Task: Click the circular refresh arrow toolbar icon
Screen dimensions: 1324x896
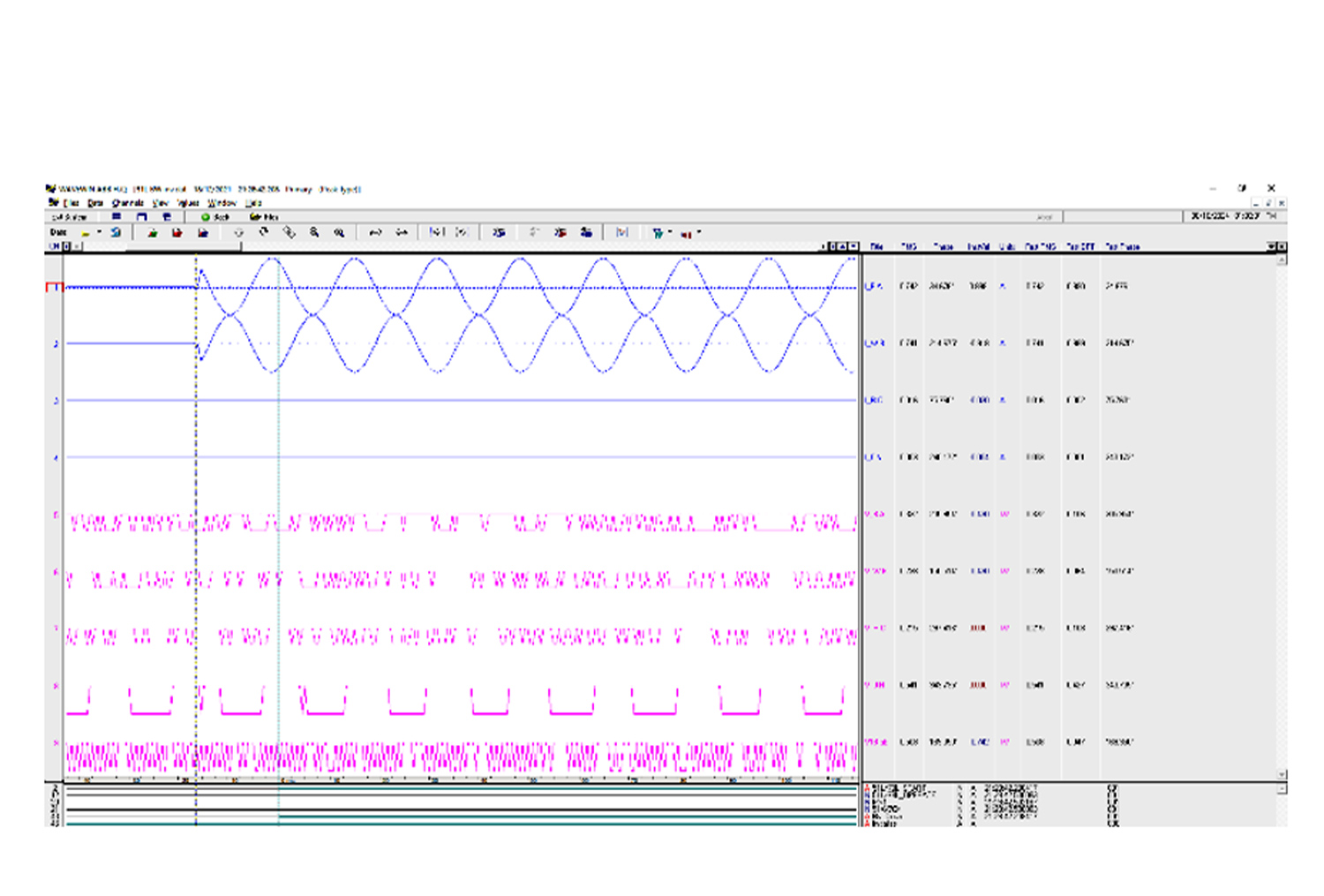Action: (x=263, y=232)
